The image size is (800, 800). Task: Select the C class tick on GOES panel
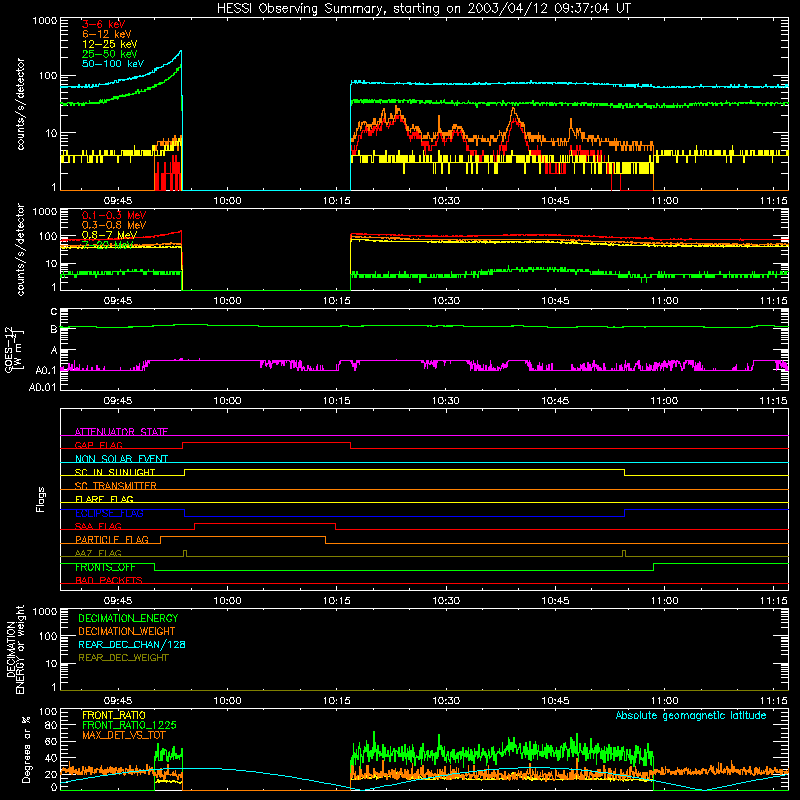[54, 312]
